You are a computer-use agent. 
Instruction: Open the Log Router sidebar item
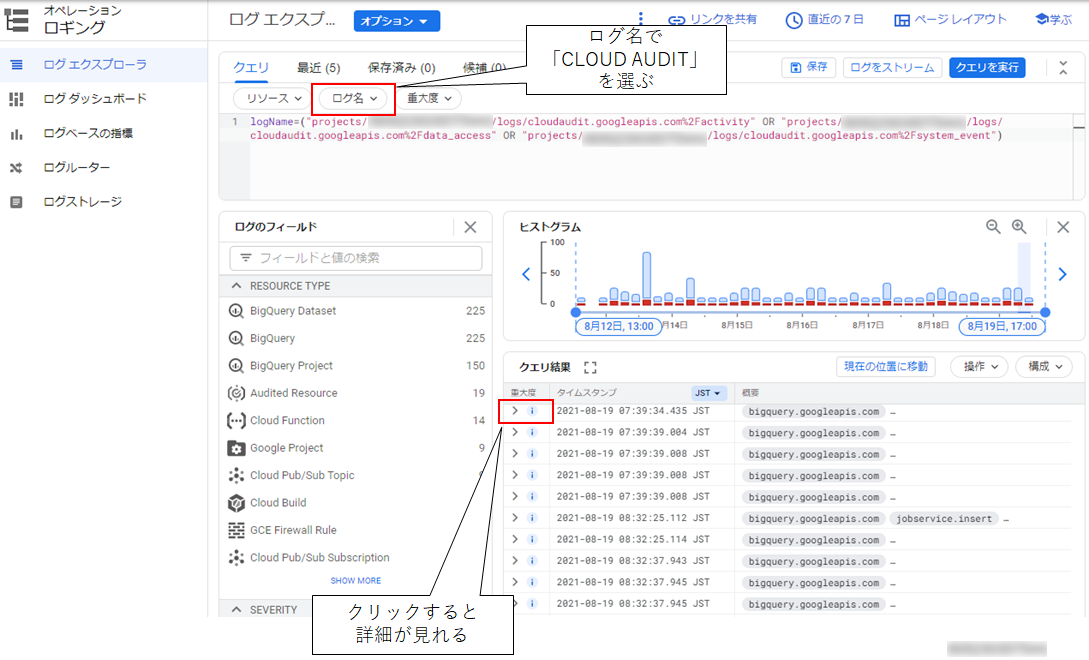76,167
